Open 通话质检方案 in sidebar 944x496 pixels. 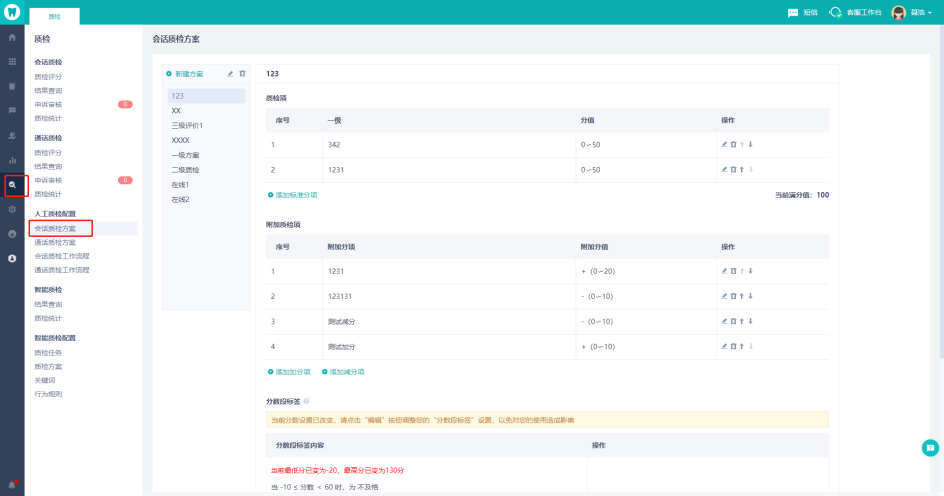coord(55,243)
